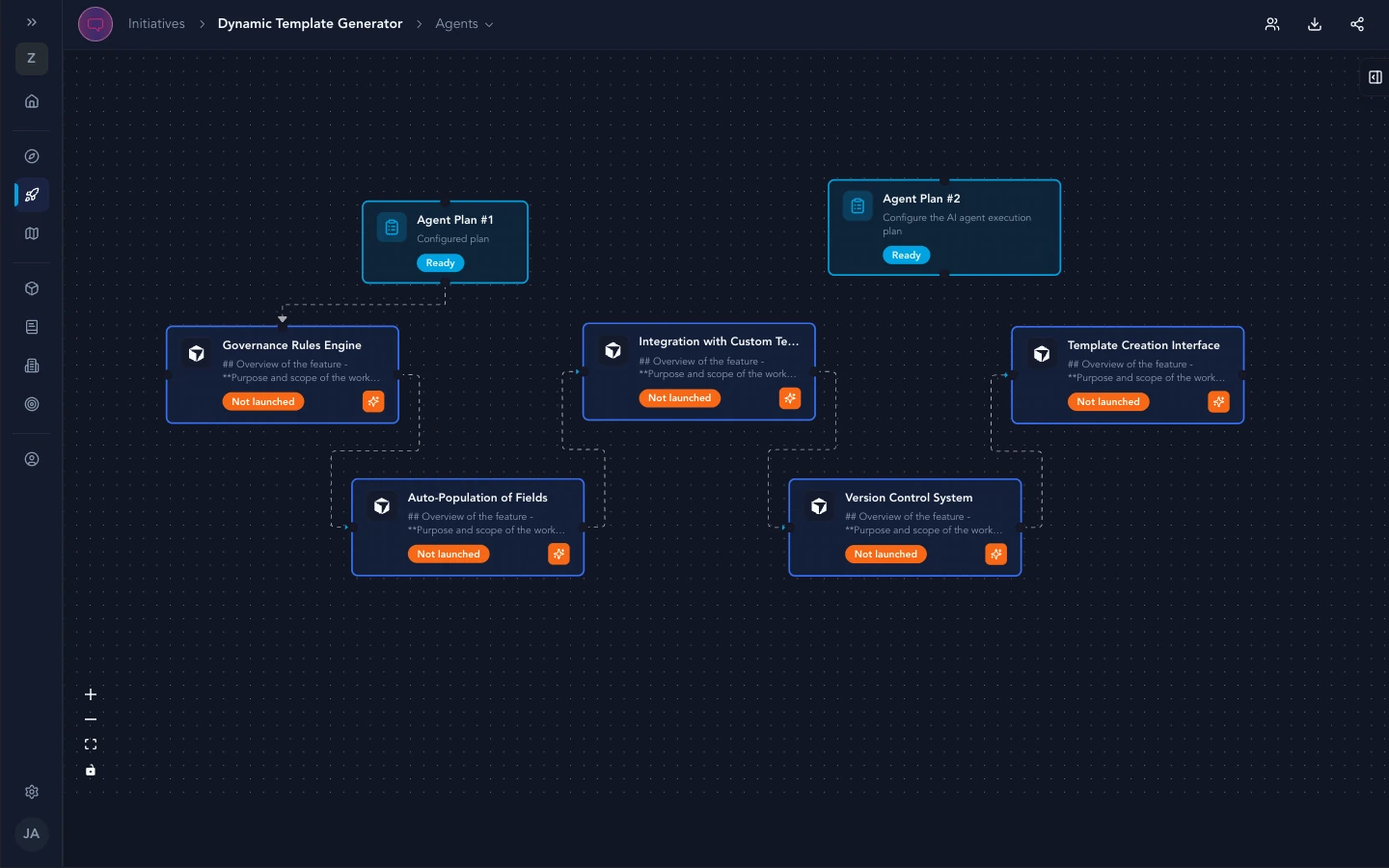Click the download icon in the top bar

click(1315, 24)
